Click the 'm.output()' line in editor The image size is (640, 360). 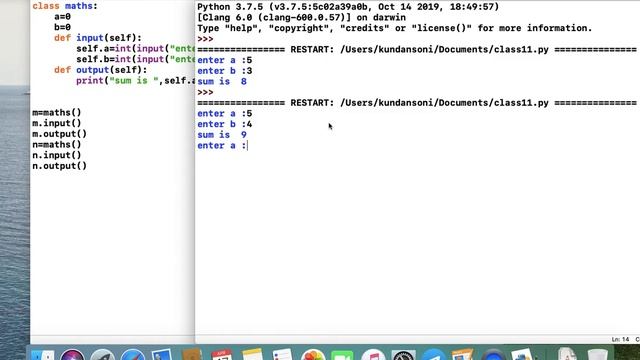click(60, 134)
